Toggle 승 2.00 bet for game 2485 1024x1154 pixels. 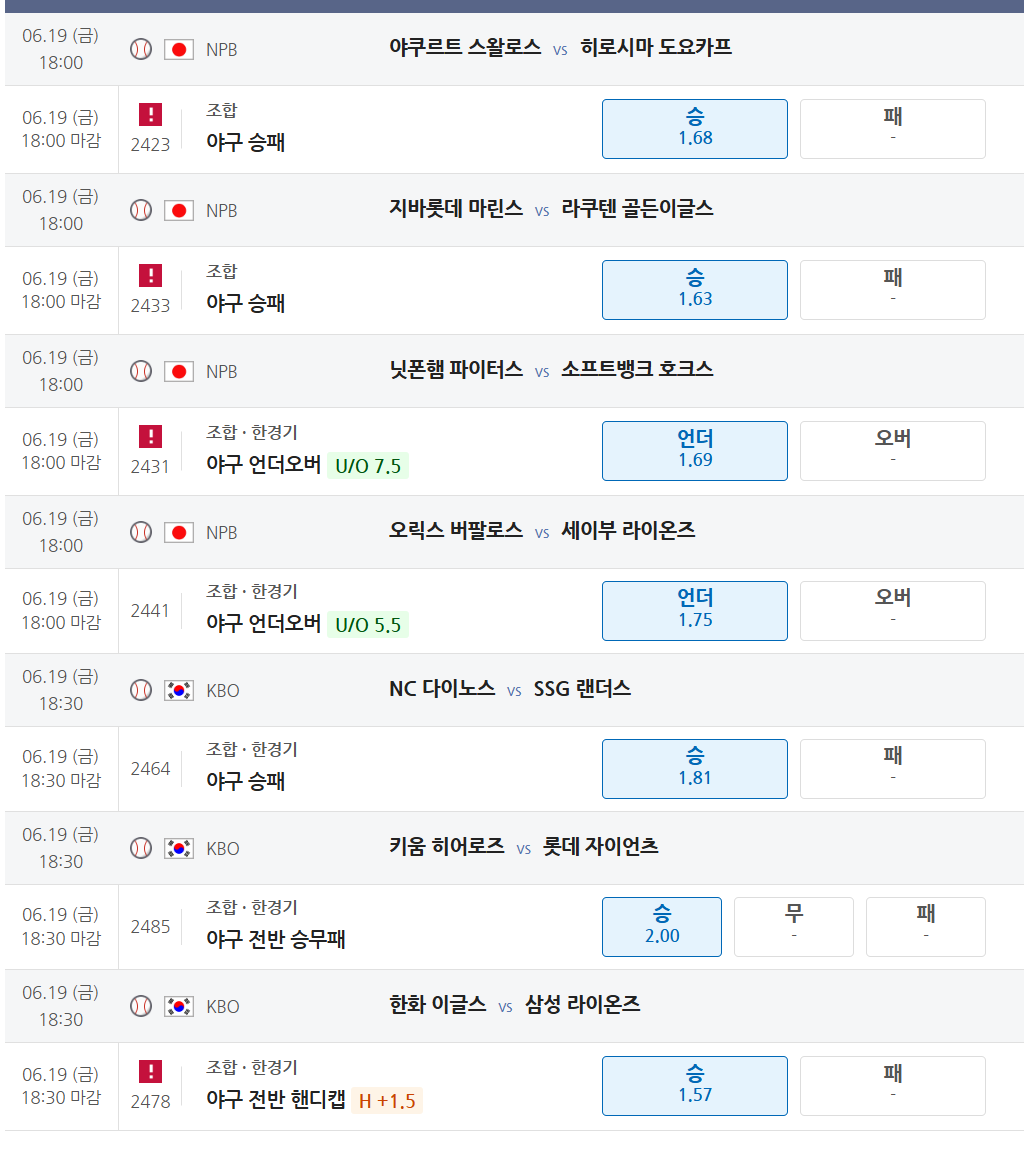[662, 927]
